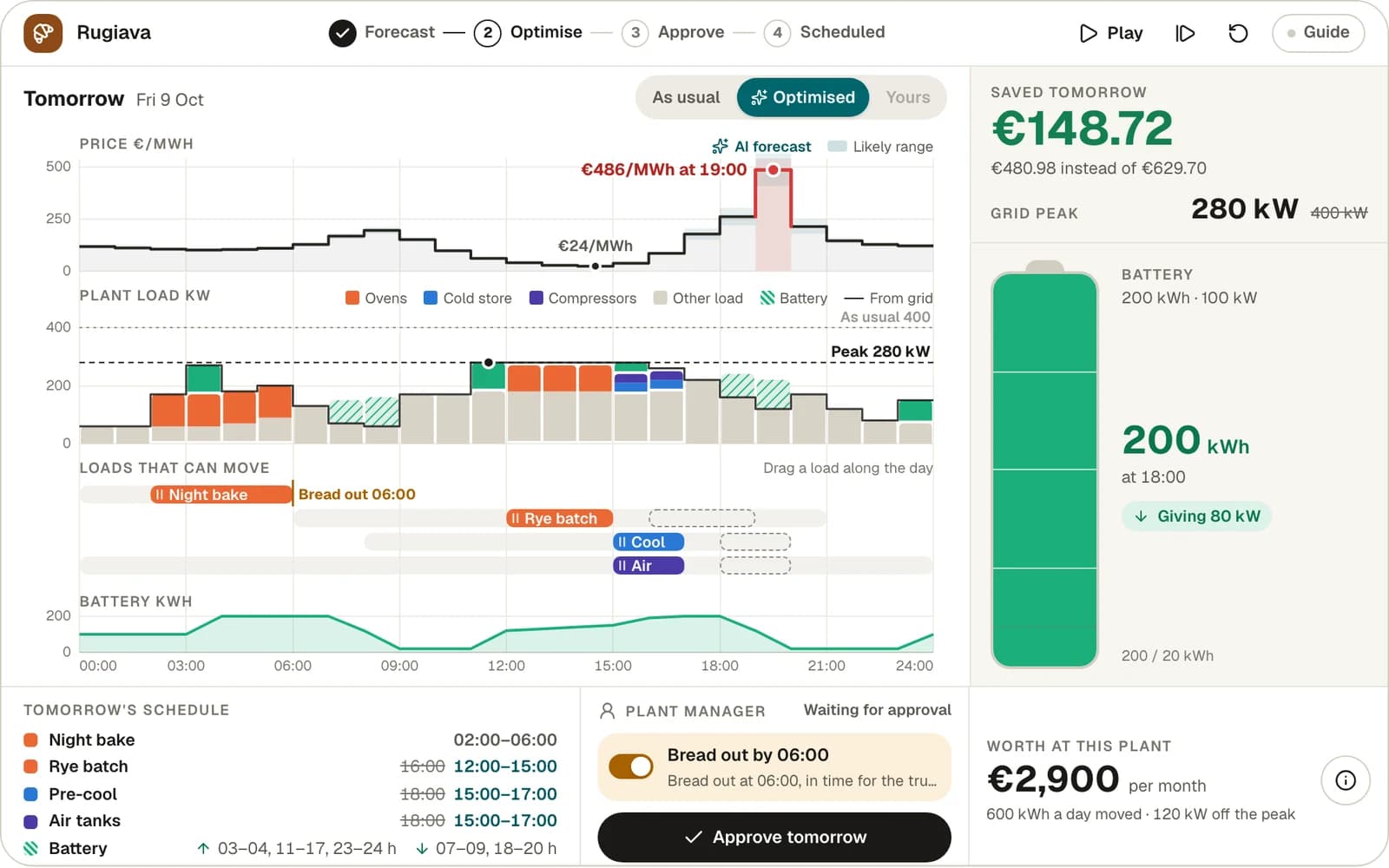Click the plant manager person icon
The width and height of the screenshot is (1389, 868).
pos(608,711)
